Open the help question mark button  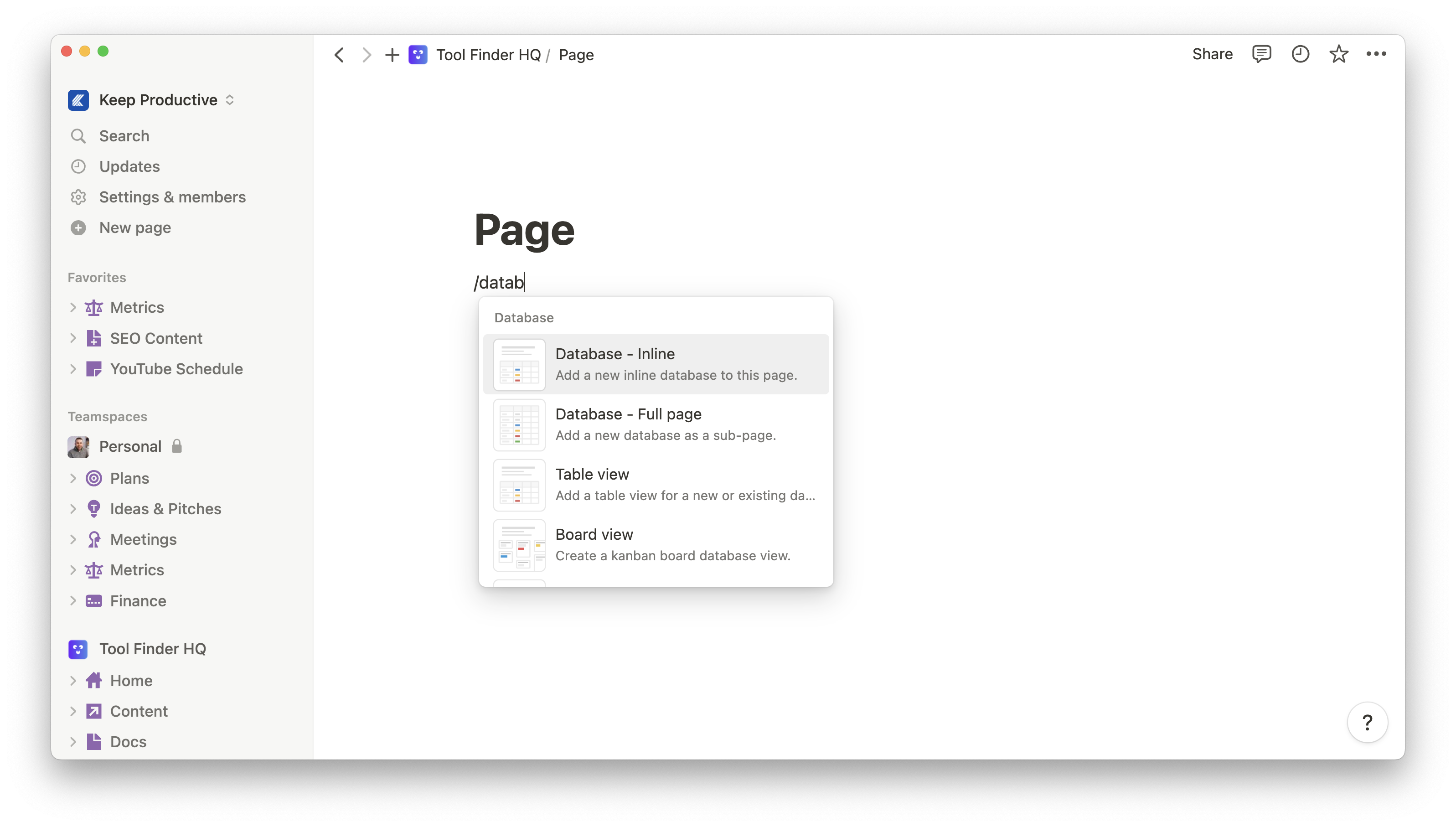(x=1368, y=722)
